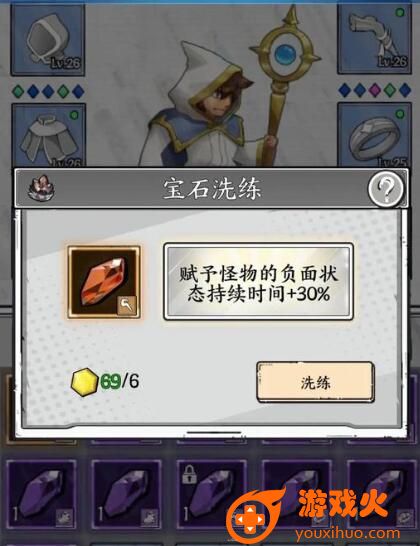
Task: Click the 宝石洗练 title bar
Action: (x=211, y=189)
